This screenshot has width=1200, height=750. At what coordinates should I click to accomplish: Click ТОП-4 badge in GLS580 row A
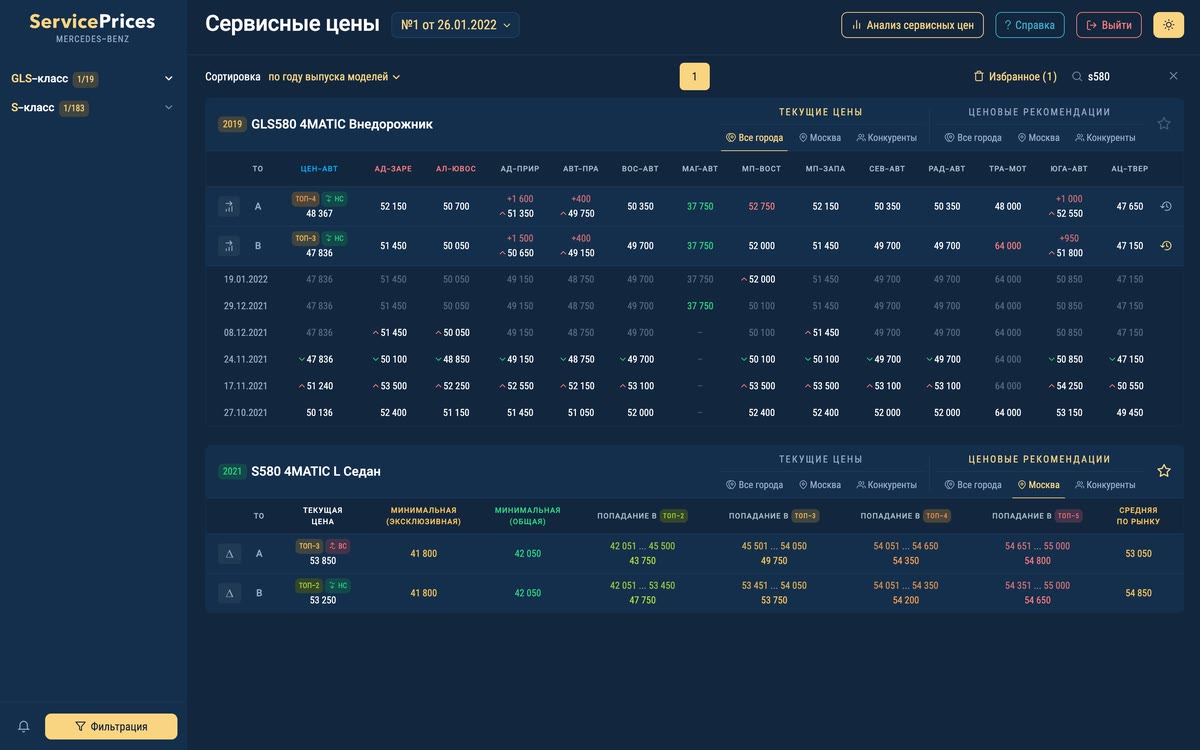click(305, 199)
